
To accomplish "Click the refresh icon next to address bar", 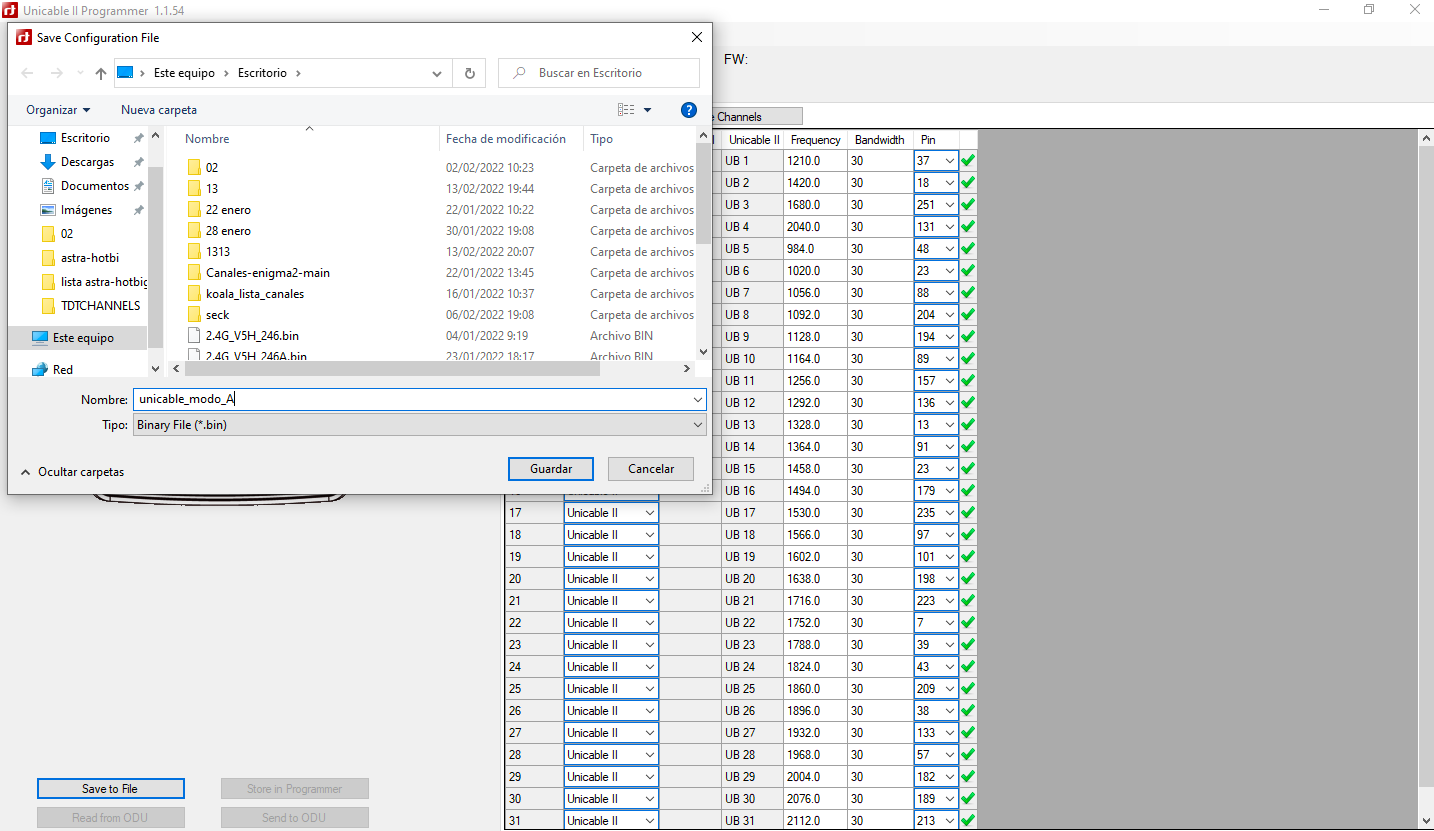I will 469,73.
